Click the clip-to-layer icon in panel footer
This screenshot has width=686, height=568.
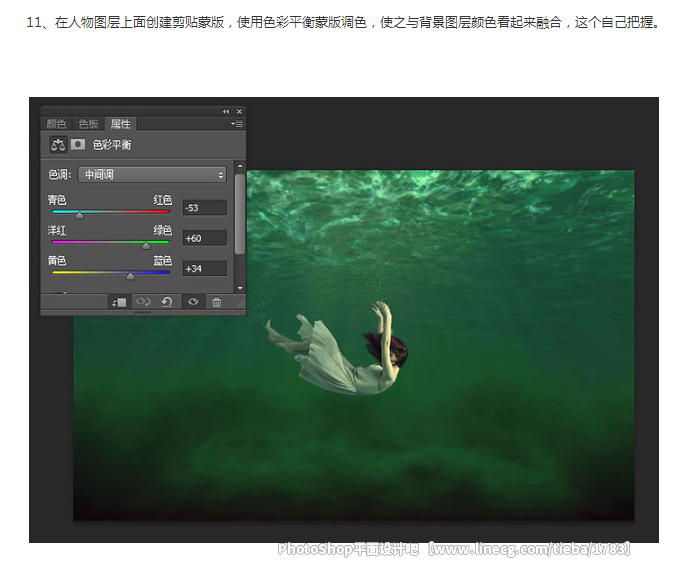pos(119,302)
